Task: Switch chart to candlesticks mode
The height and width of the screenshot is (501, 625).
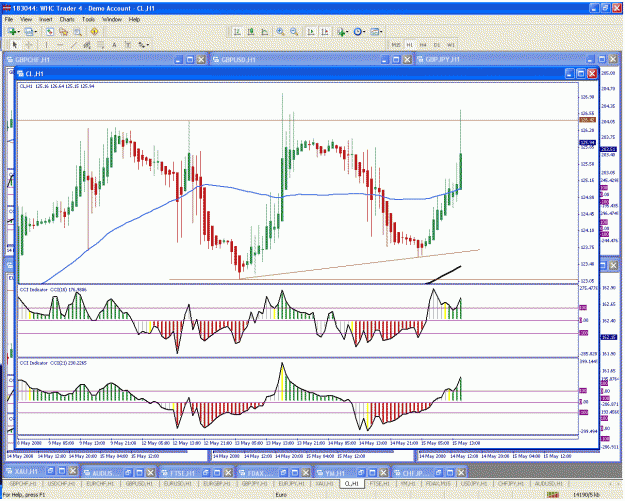Action: coord(251,31)
